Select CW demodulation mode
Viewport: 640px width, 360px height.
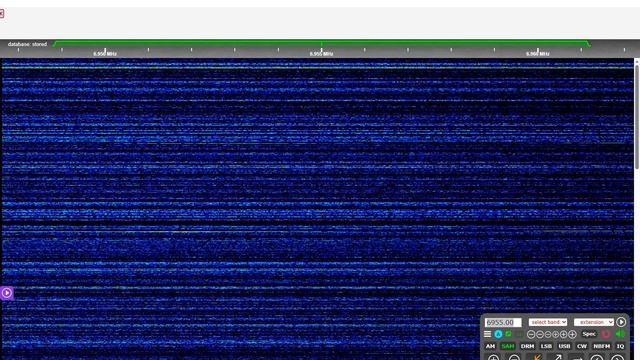click(582, 346)
